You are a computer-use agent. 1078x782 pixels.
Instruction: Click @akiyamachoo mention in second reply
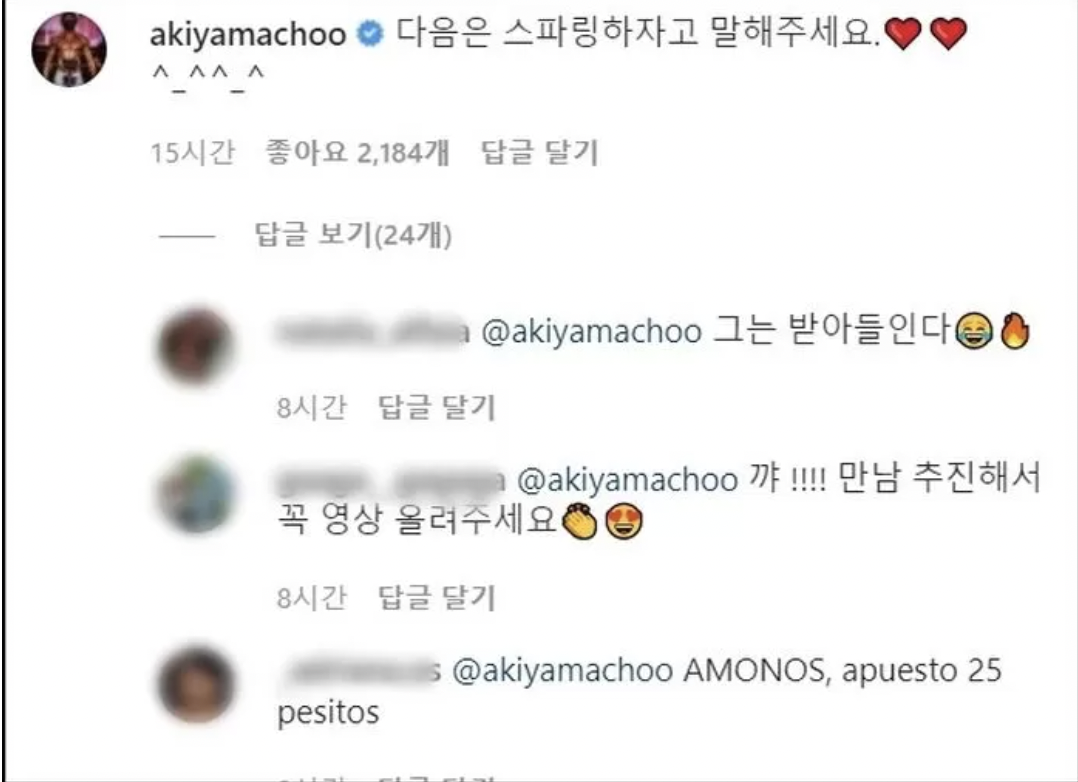click(x=627, y=479)
